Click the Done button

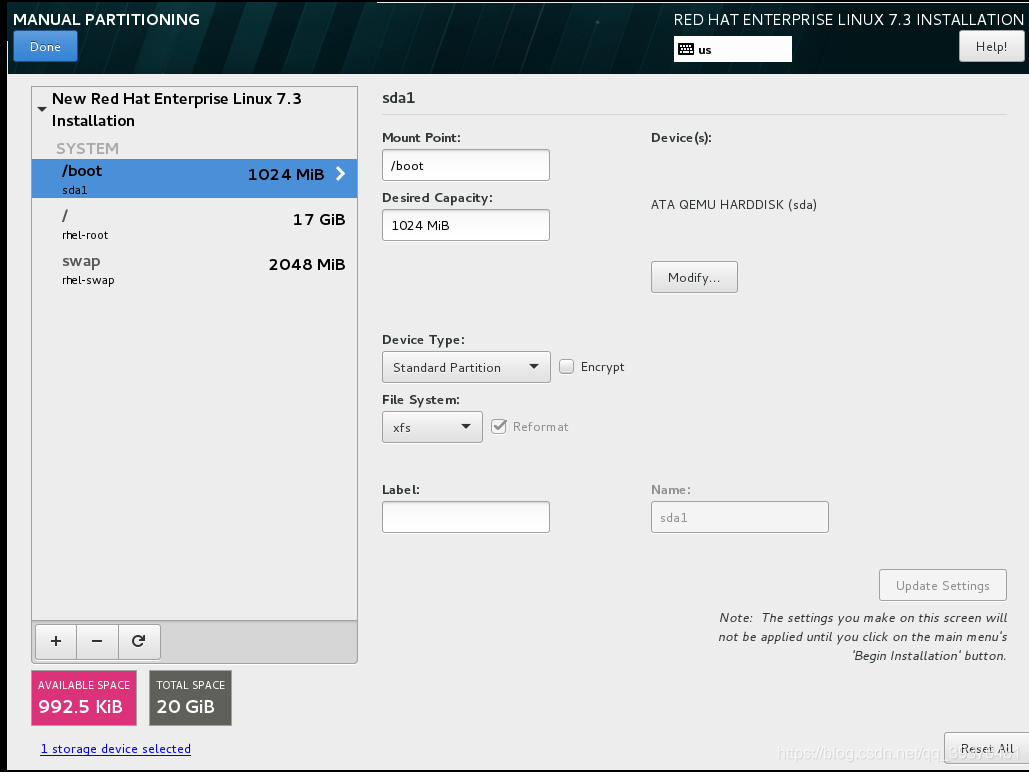45,47
